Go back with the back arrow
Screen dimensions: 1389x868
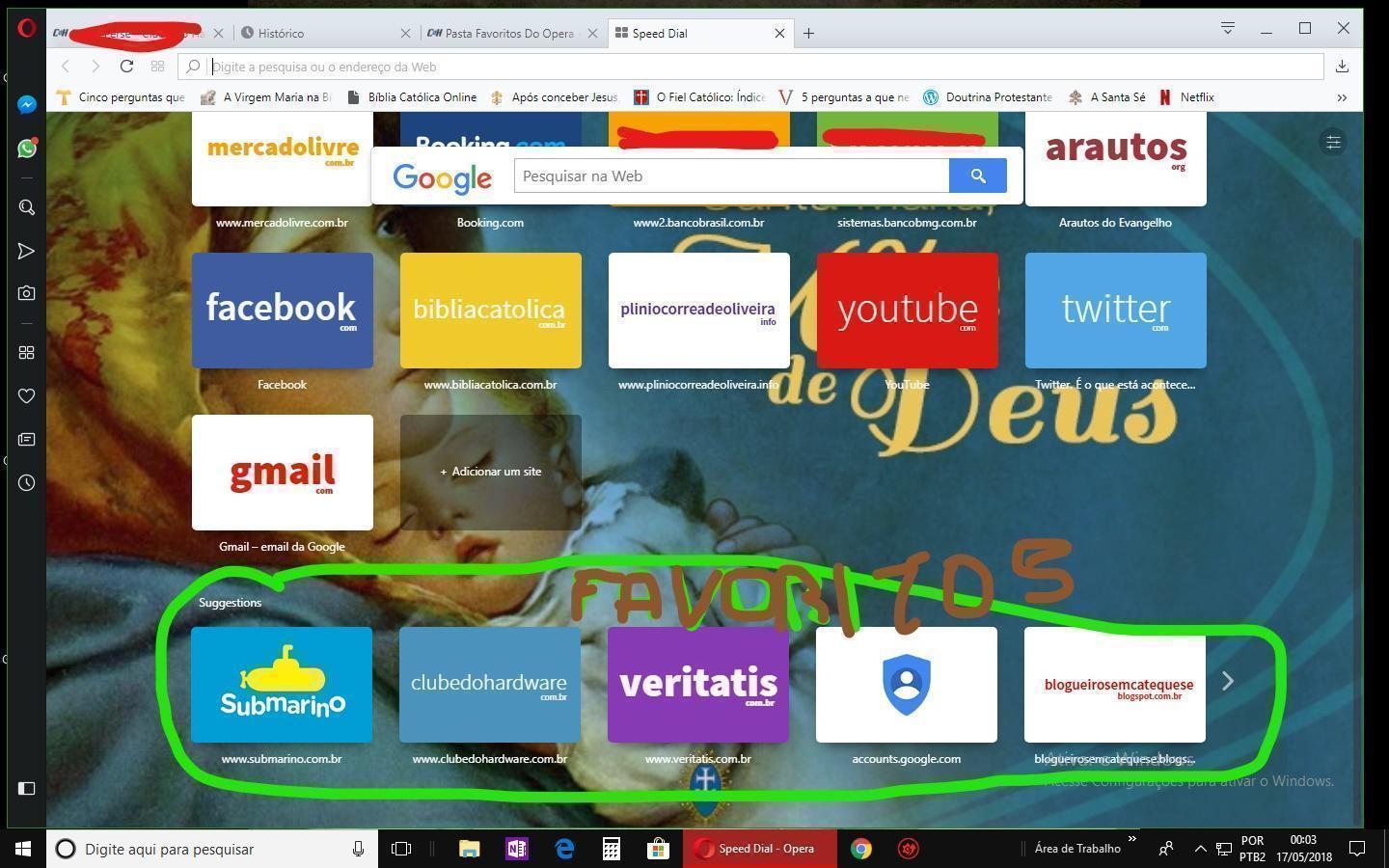66,66
